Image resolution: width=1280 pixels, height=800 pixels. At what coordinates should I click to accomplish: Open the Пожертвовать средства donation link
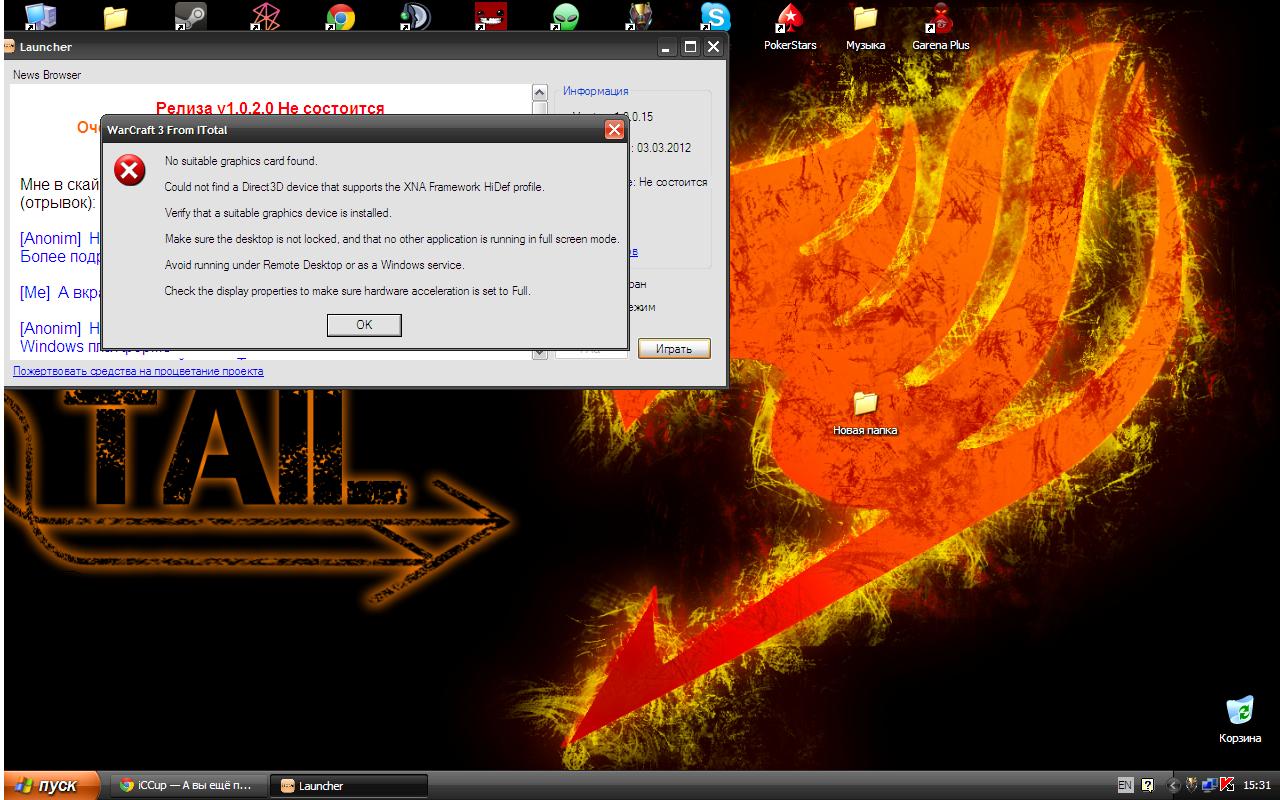tap(138, 371)
